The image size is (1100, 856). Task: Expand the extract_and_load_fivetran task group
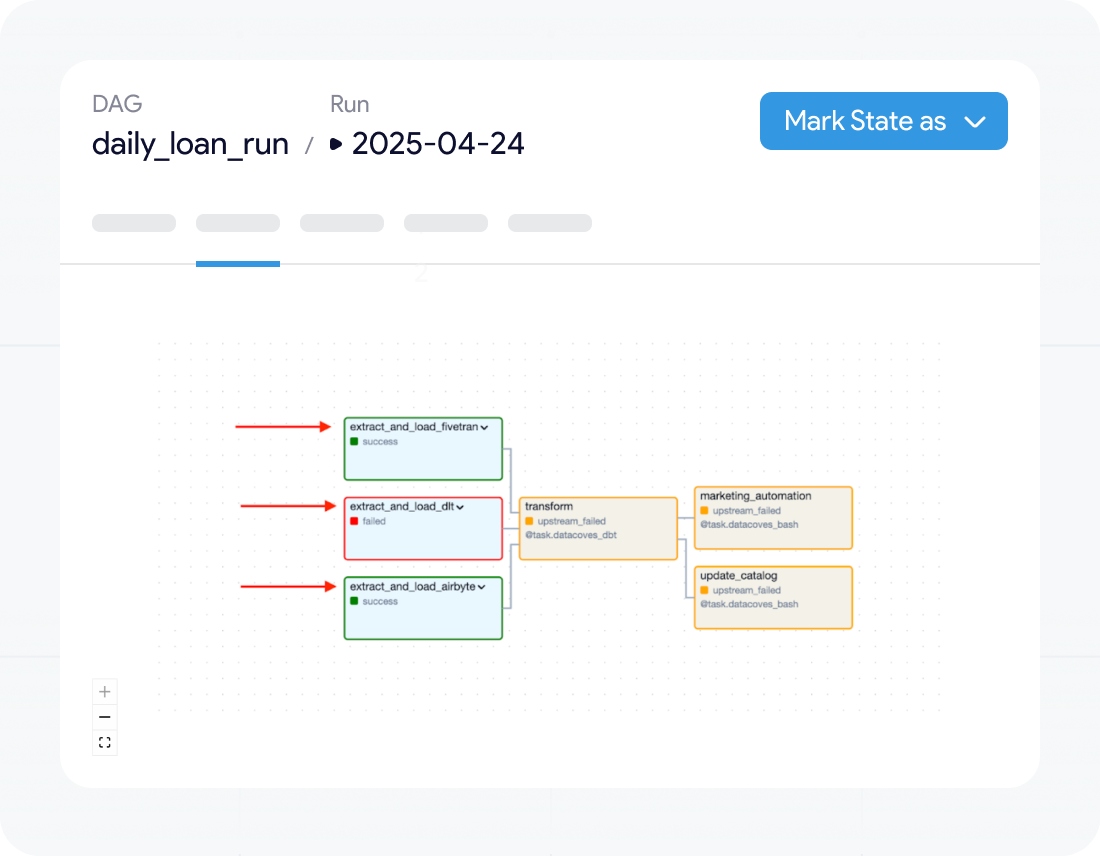tap(484, 427)
